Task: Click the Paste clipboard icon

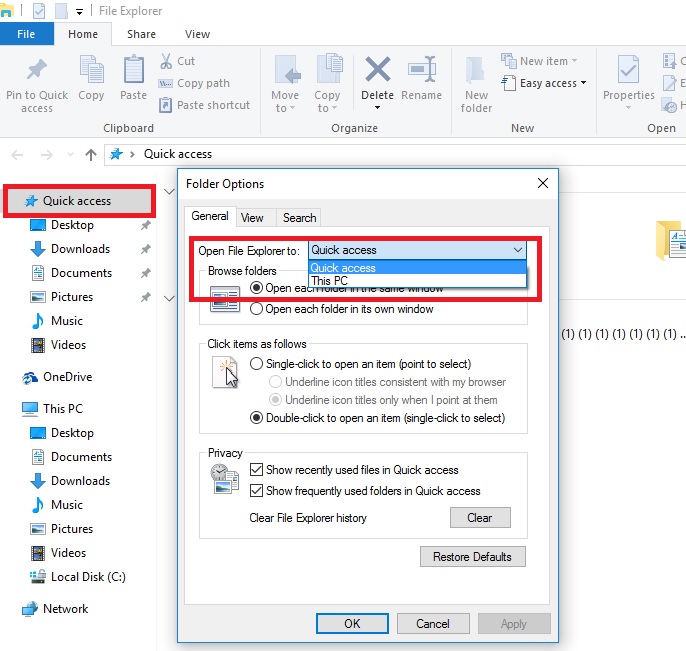Action: (x=133, y=69)
